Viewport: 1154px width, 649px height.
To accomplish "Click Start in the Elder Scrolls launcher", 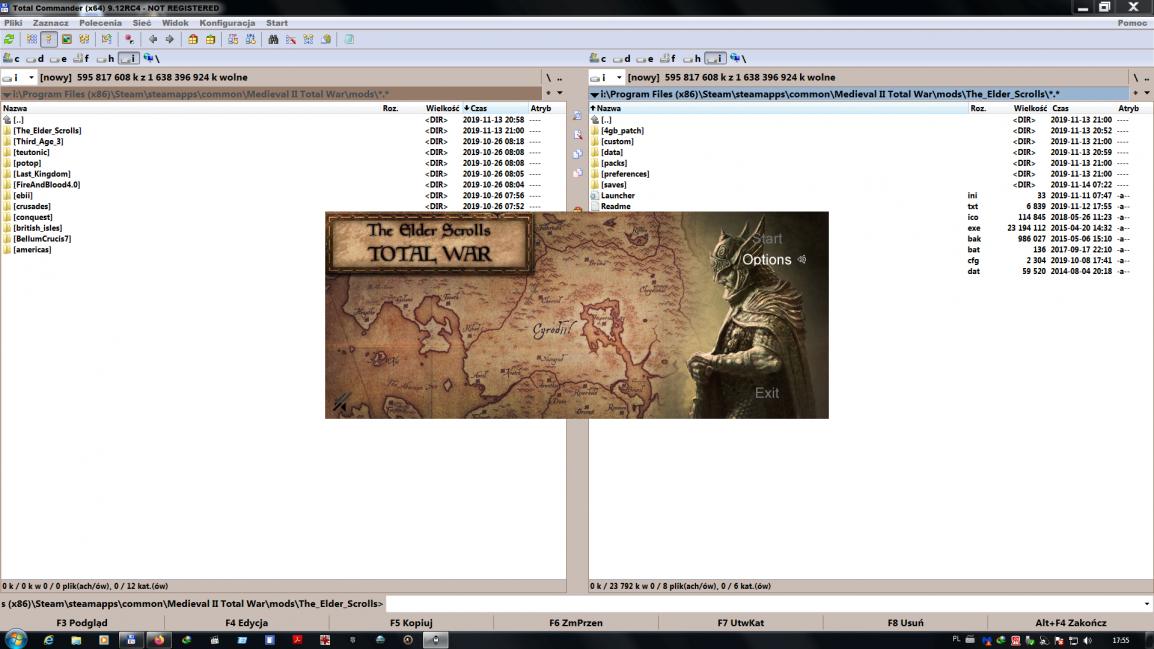I will coord(767,239).
